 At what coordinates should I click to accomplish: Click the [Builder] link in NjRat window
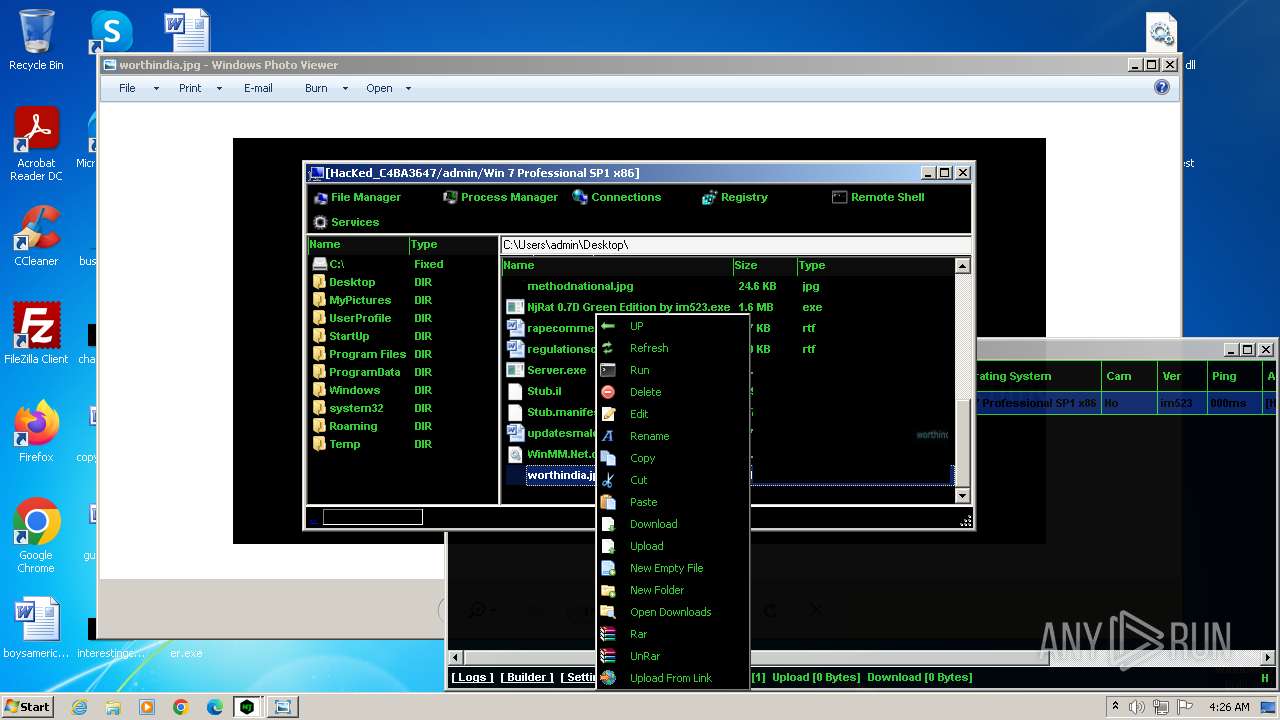pos(527,677)
